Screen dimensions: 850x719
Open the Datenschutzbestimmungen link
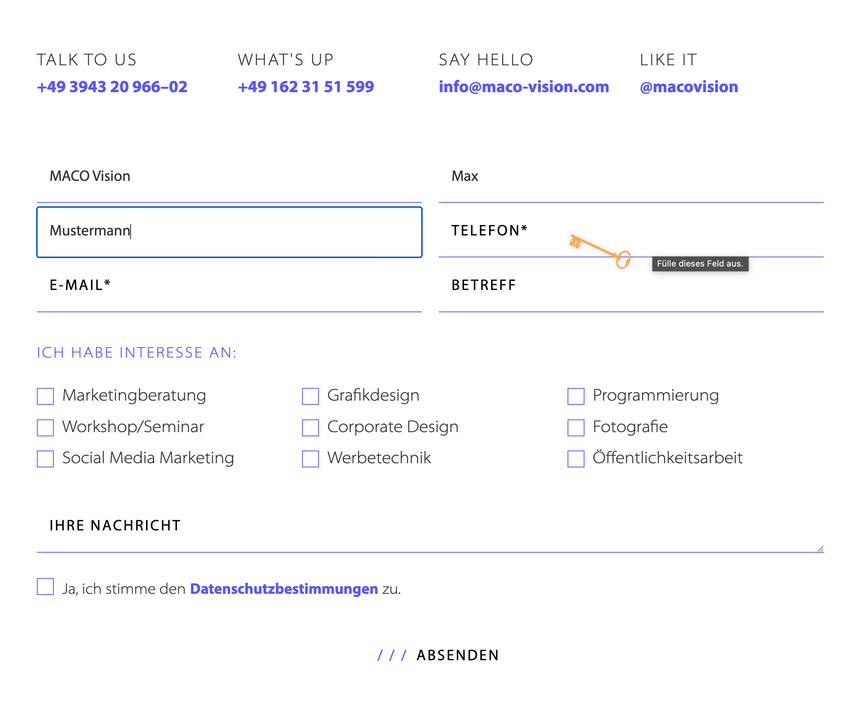[284, 589]
